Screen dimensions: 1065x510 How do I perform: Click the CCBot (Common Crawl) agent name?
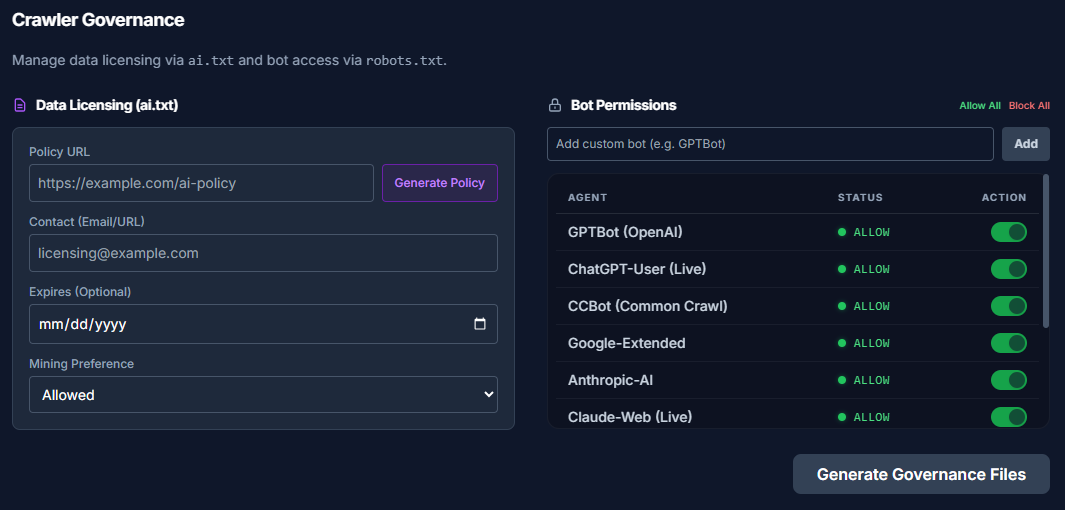click(647, 306)
